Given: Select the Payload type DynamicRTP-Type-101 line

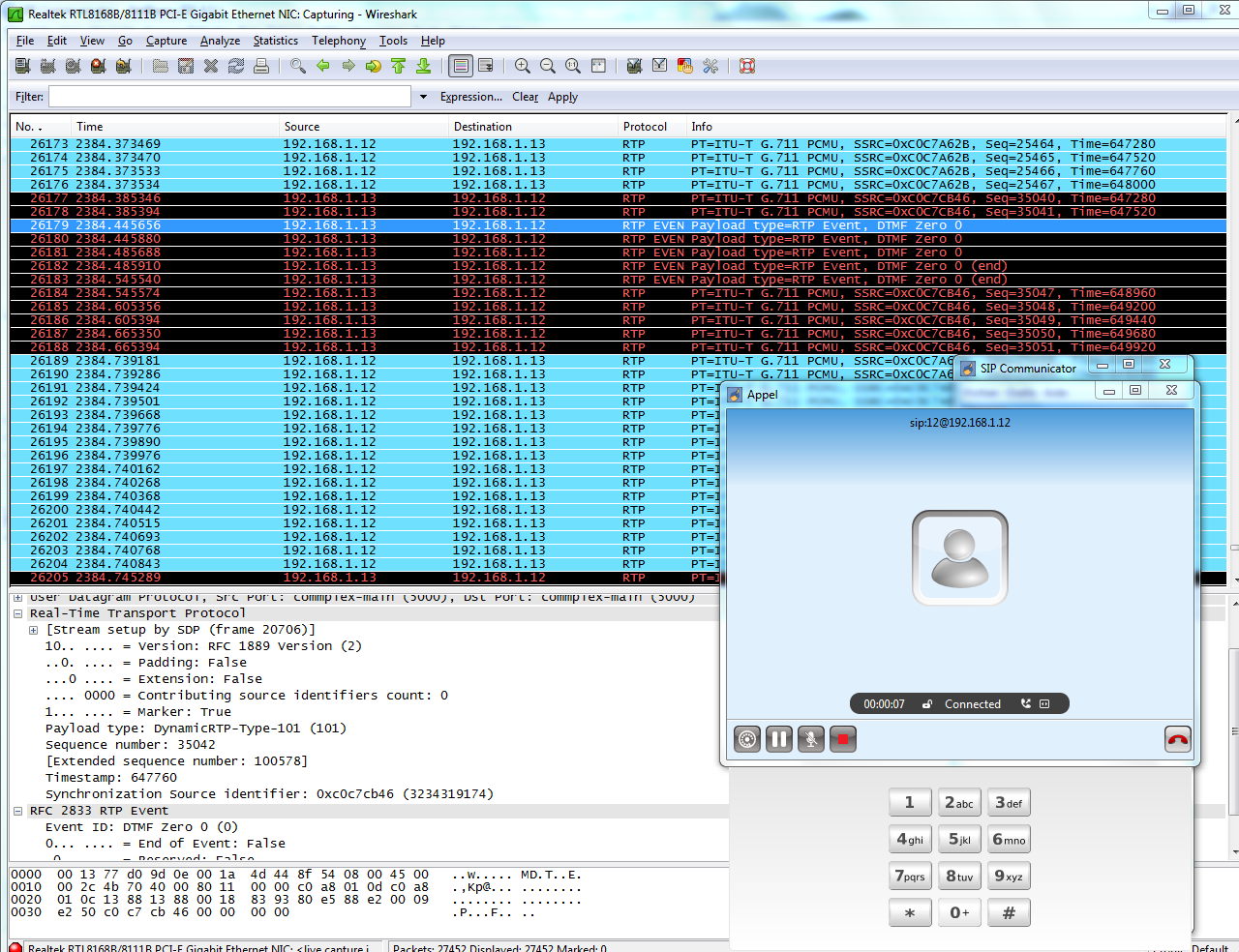Looking at the screenshot, I should click(x=196, y=729).
